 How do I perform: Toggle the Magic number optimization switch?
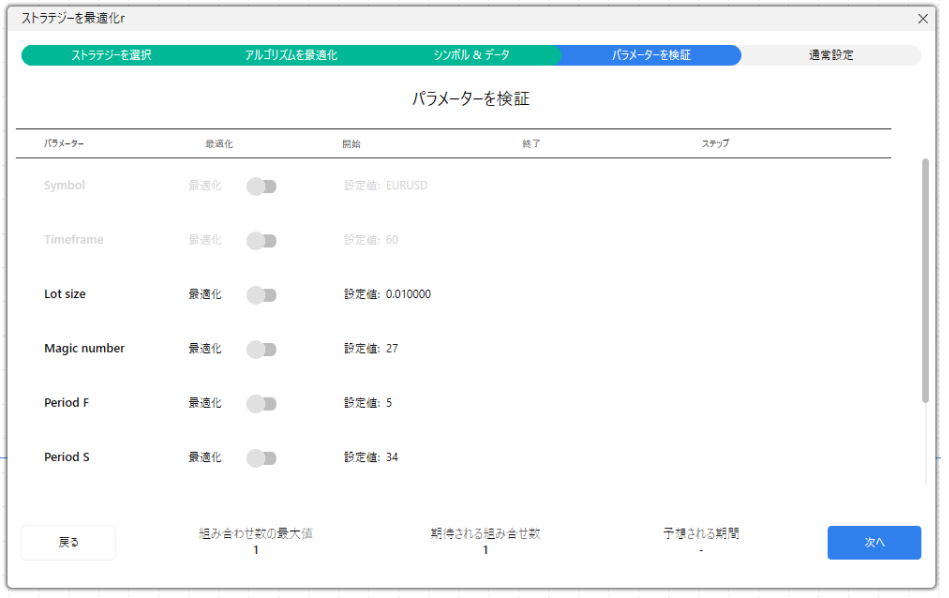point(261,349)
